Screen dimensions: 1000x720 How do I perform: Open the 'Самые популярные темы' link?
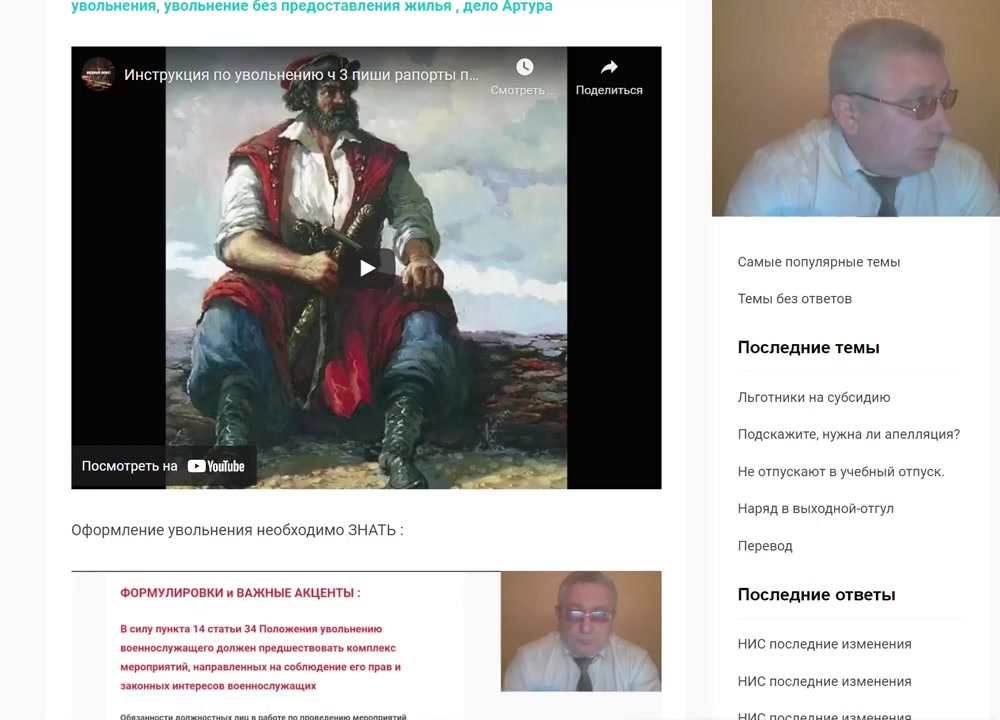tap(819, 262)
